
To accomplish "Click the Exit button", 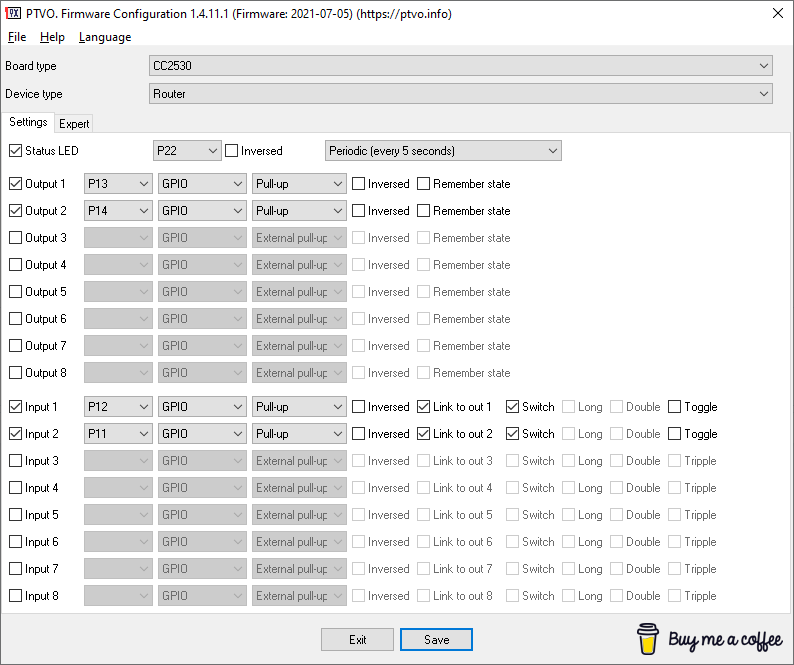I will click(358, 640).
